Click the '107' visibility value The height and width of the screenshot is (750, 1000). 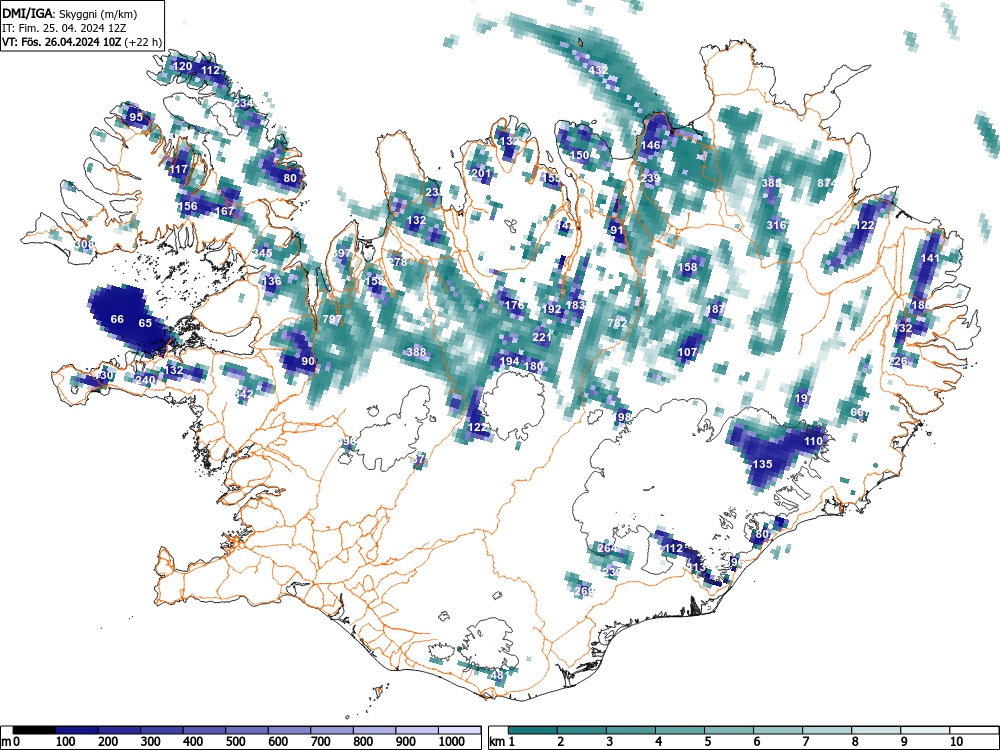(x=688, y=352)
